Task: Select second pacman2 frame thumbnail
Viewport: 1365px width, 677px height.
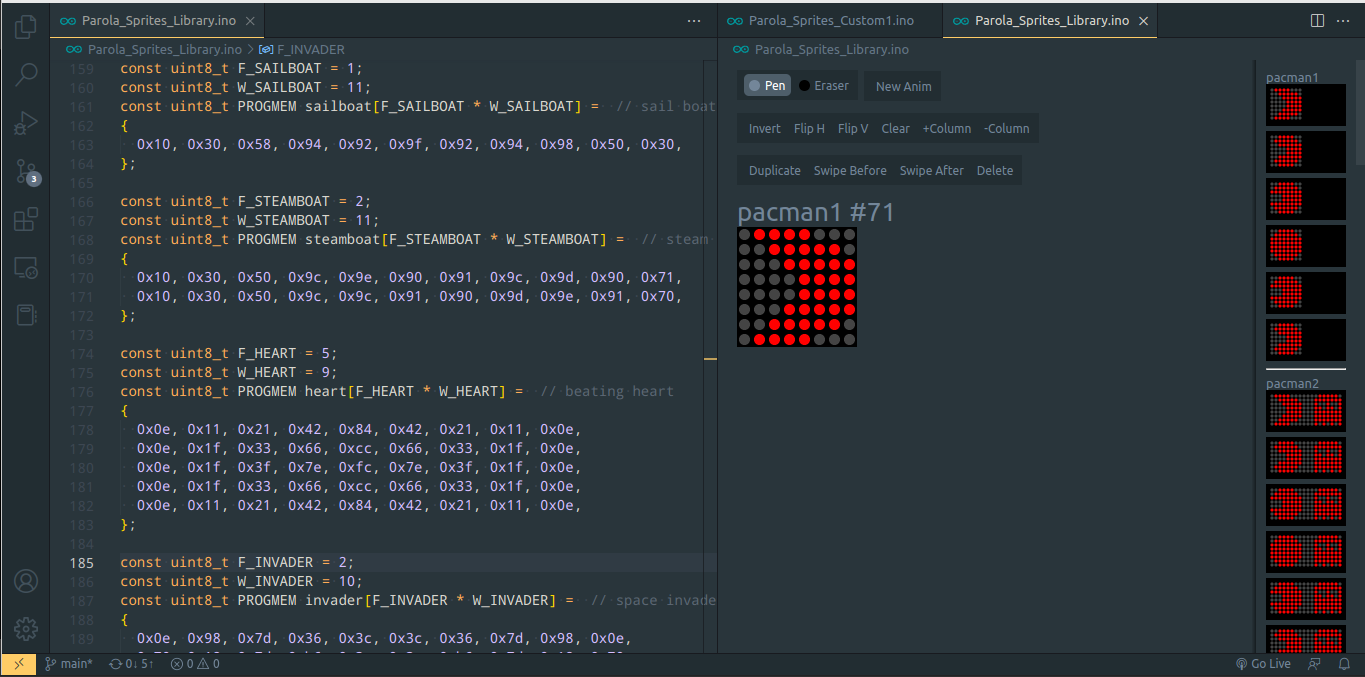Action: (x=1306, y=457)
